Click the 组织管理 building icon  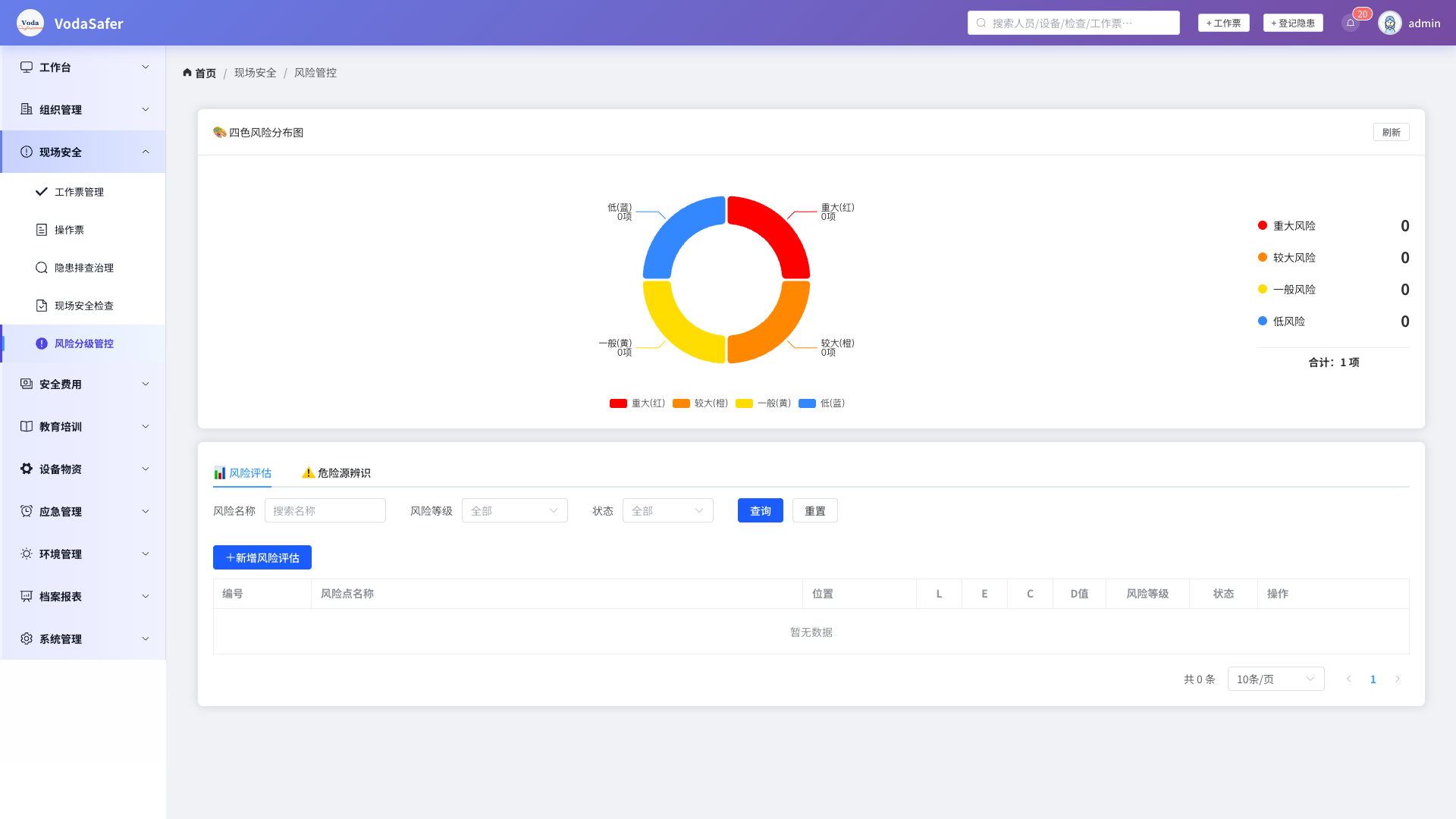tap(27, 109)
